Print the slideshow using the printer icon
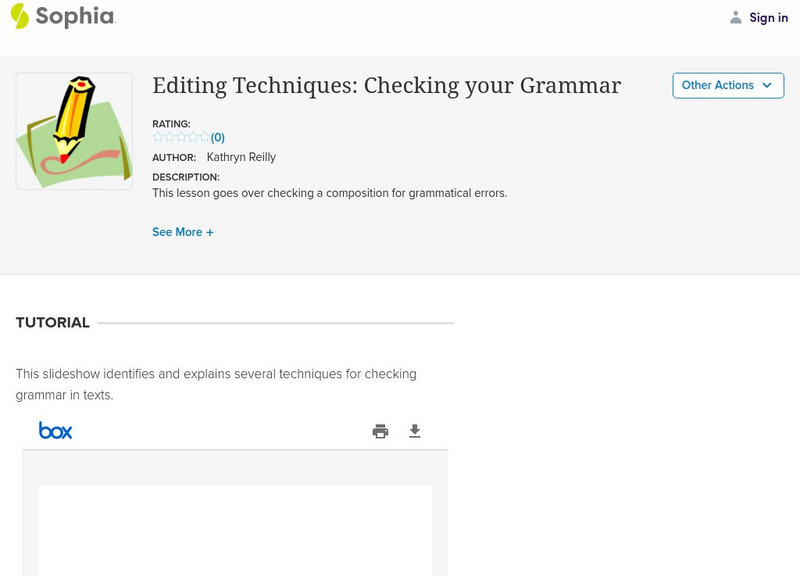Image resolution: width=800 pixels, height=576 pixels. click(x=380, y=431)
